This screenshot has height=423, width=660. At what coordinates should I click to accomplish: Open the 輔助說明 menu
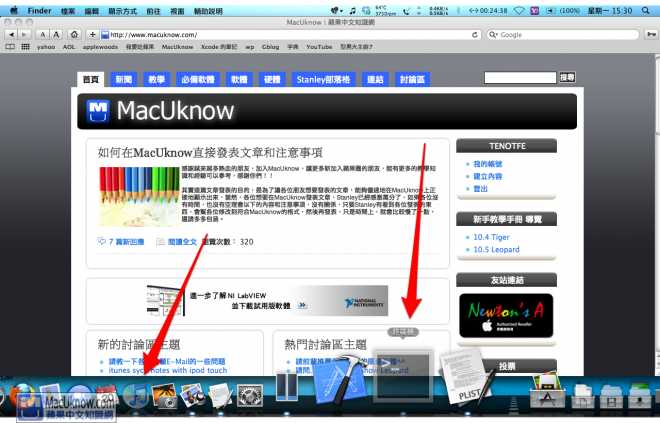click(x=208, y=11)
